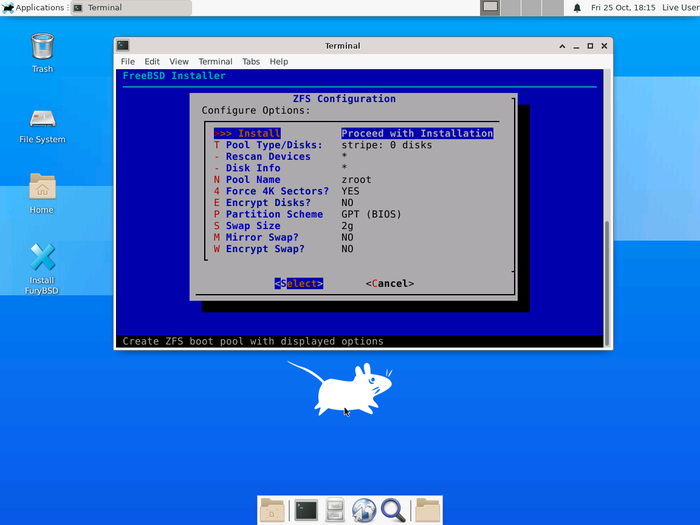The height and width of the screenshot is (525, 700).
Task: Open the Edit menu in Terminal
Action: pos(152,62)
